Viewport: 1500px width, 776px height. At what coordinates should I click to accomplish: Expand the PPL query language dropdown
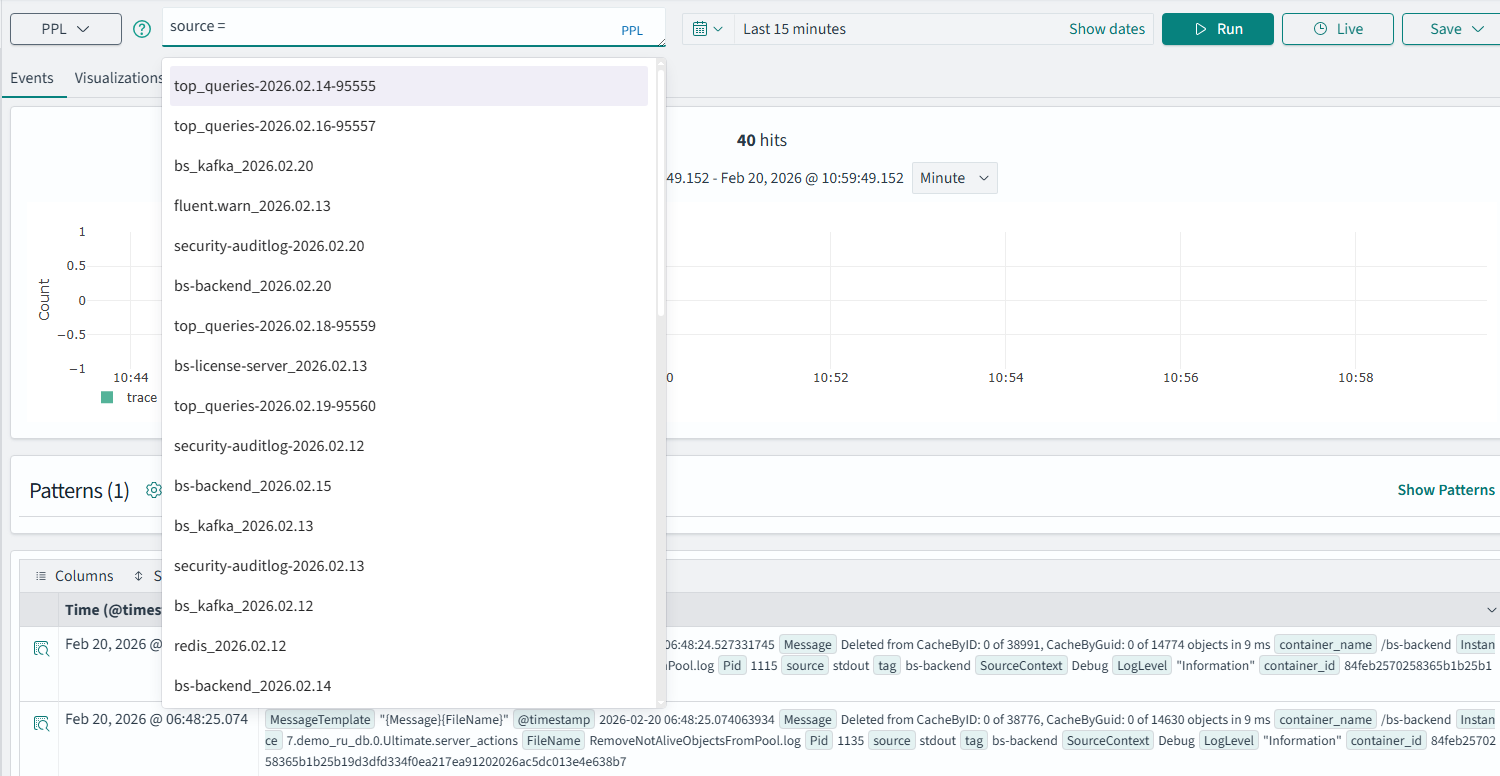[x=66, y=29]
